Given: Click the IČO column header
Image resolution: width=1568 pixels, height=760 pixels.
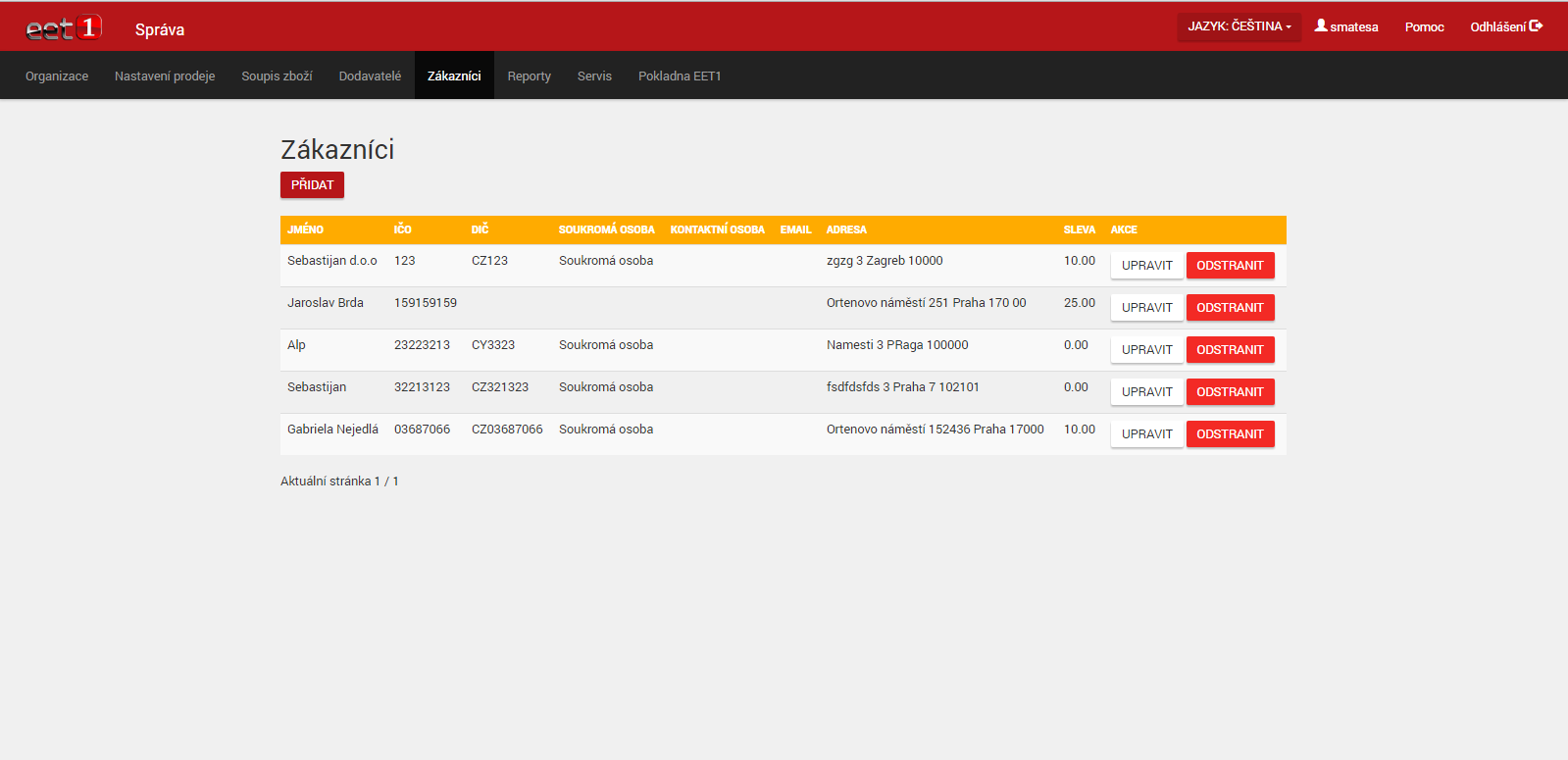Looking at the screenshot, I should (x=402, y=229).
